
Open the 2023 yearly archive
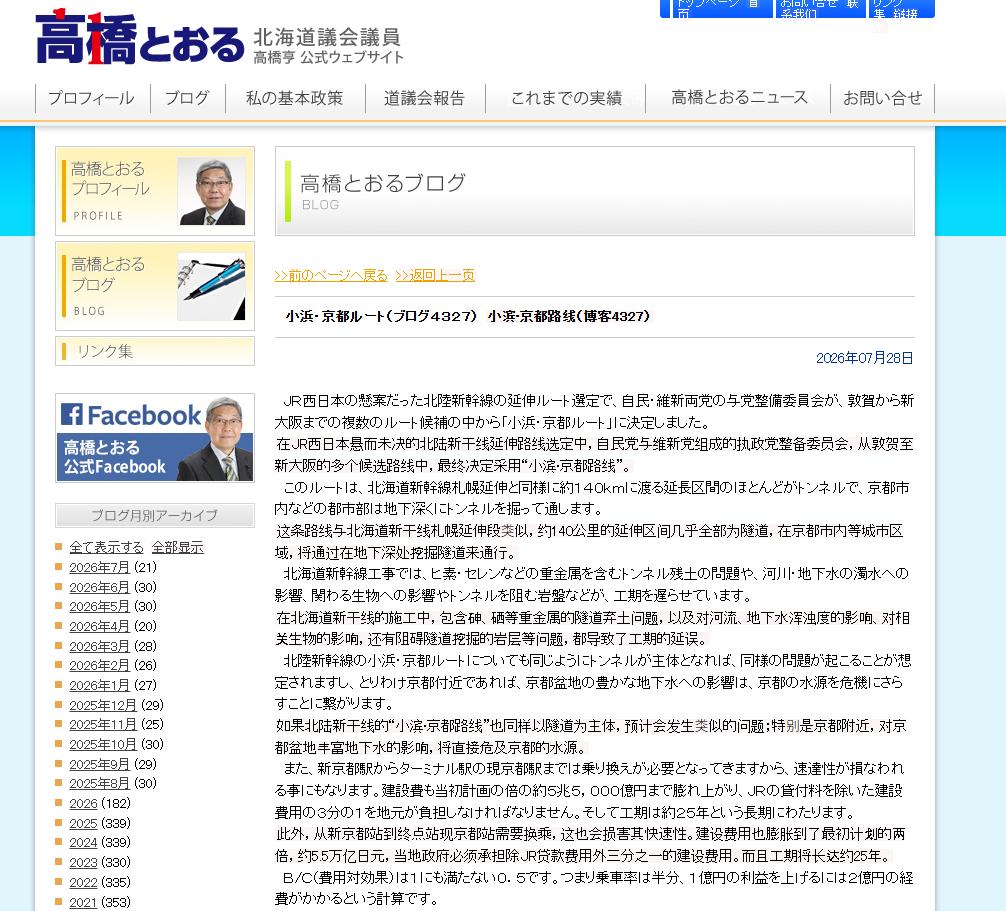coord(83,862)
